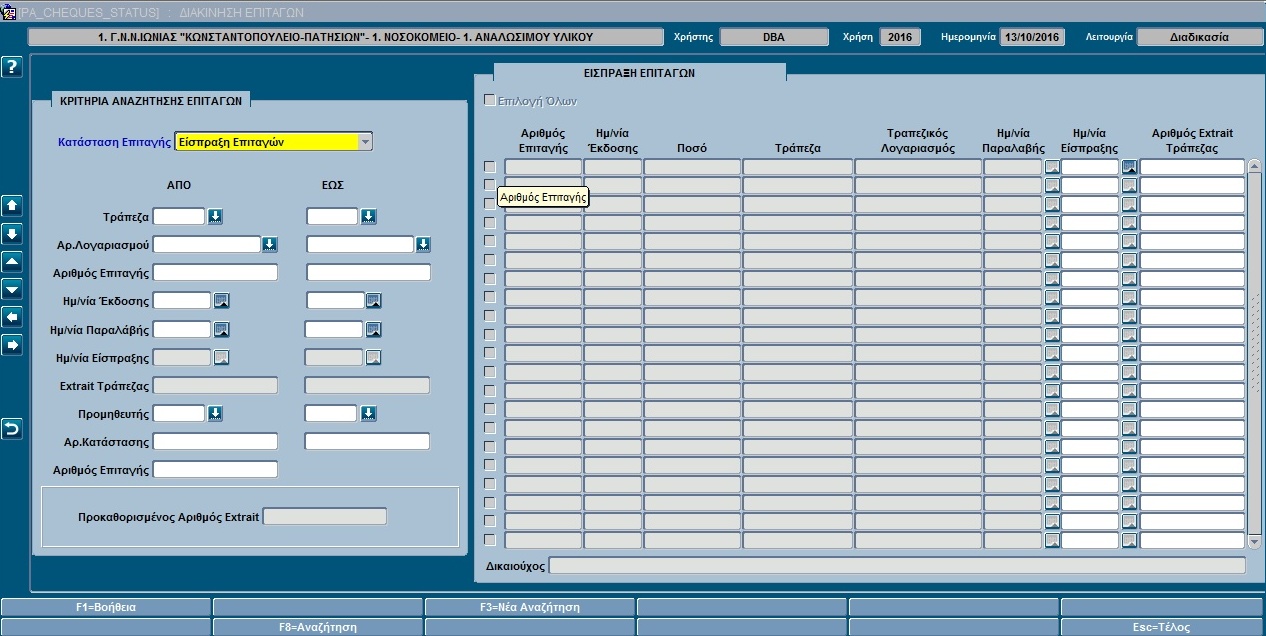Click the grid scrollbar up arrow

(x=1255, y=167)
